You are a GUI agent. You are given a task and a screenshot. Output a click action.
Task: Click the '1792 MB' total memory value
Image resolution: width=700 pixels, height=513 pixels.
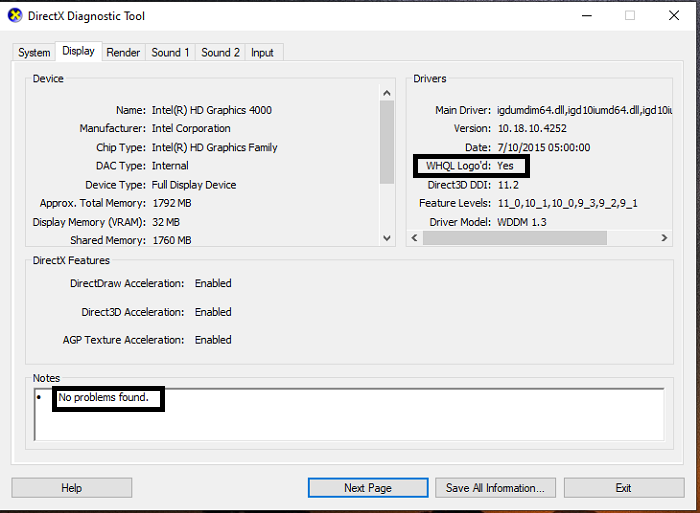pos(172,203)
